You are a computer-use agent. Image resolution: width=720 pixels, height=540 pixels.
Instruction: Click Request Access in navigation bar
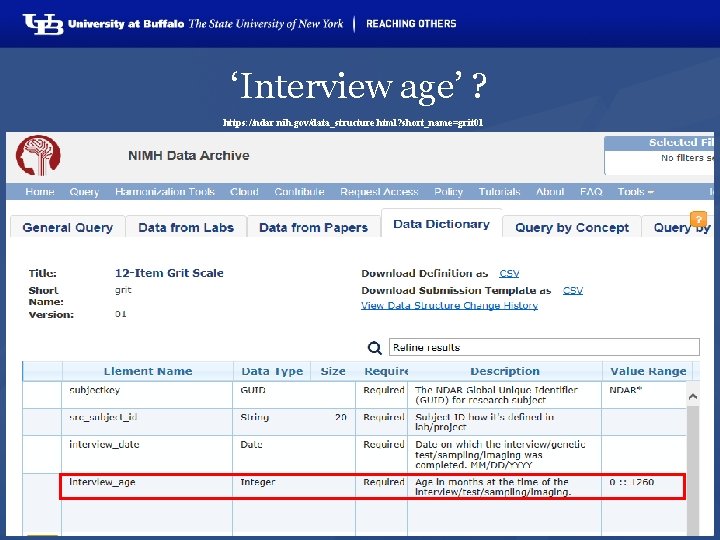[379, 191]
